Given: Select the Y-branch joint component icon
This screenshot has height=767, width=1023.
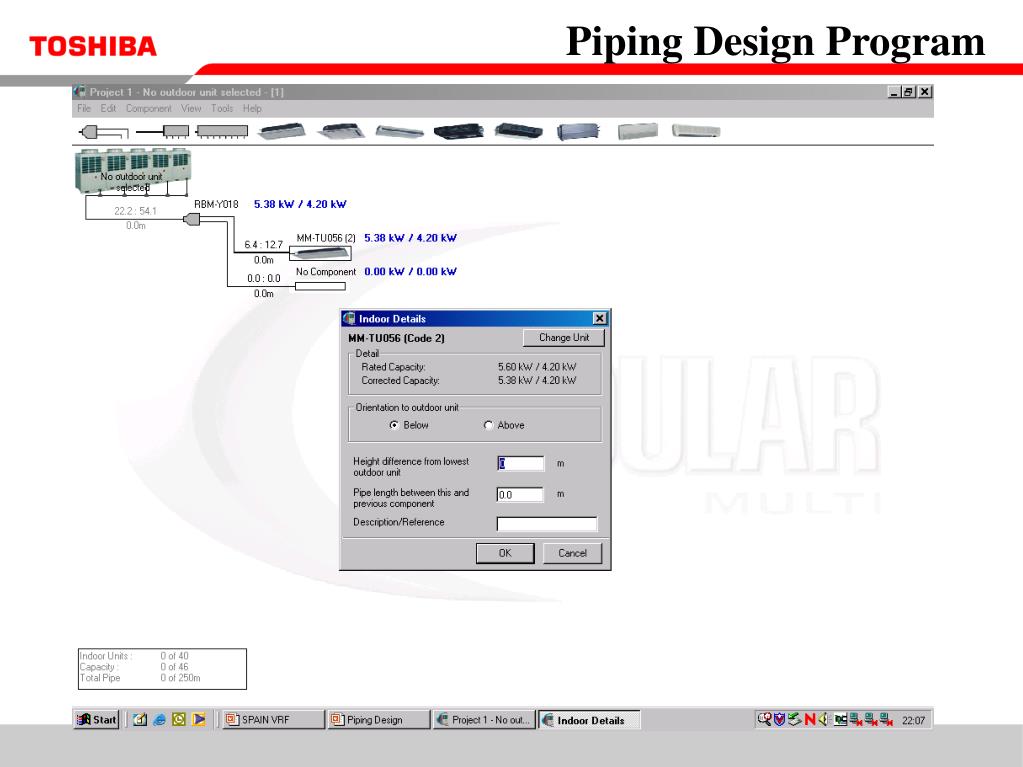Looking at the screenshot, I should (103, 132).
